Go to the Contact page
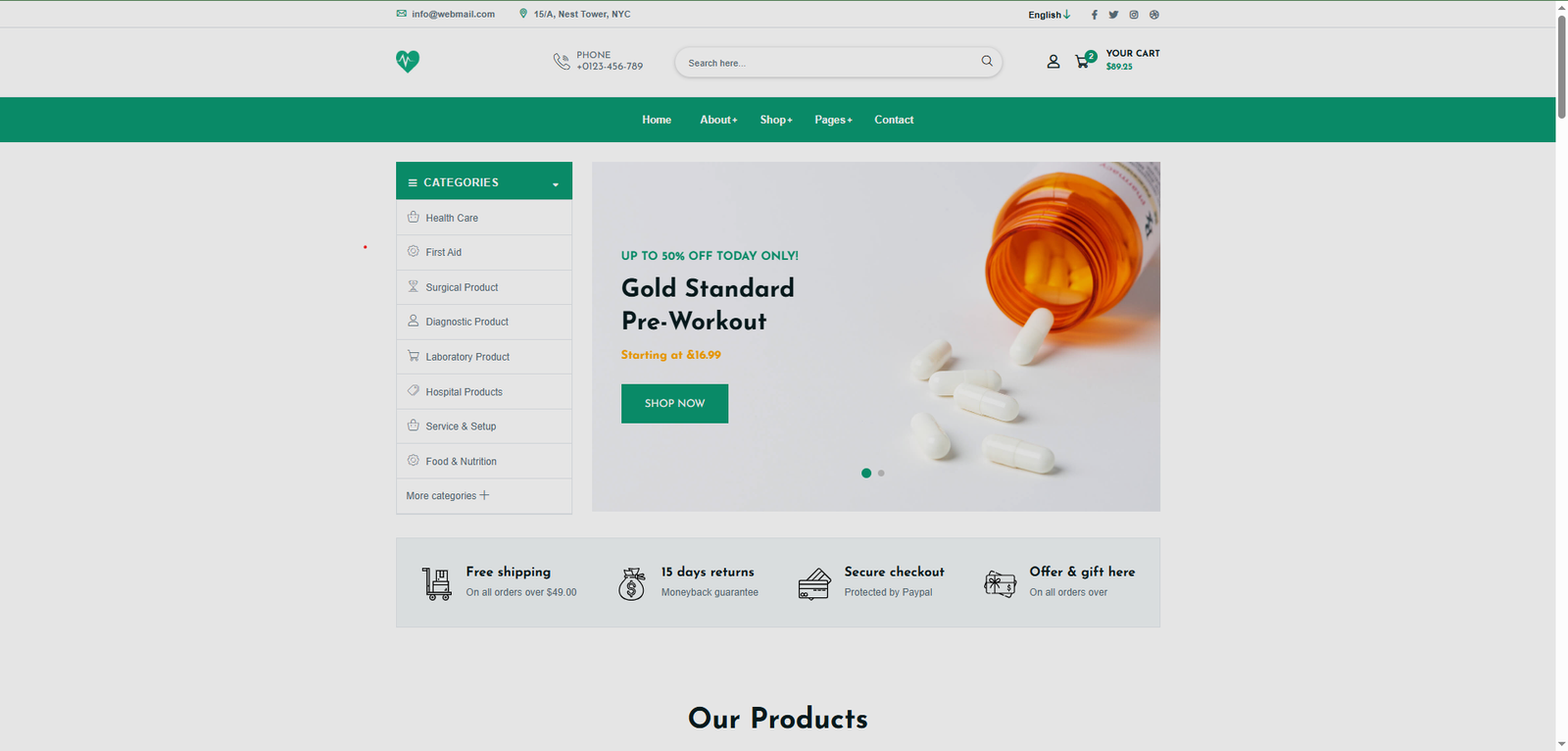This screenshot has width=1568, height=751. pos(894,120)
